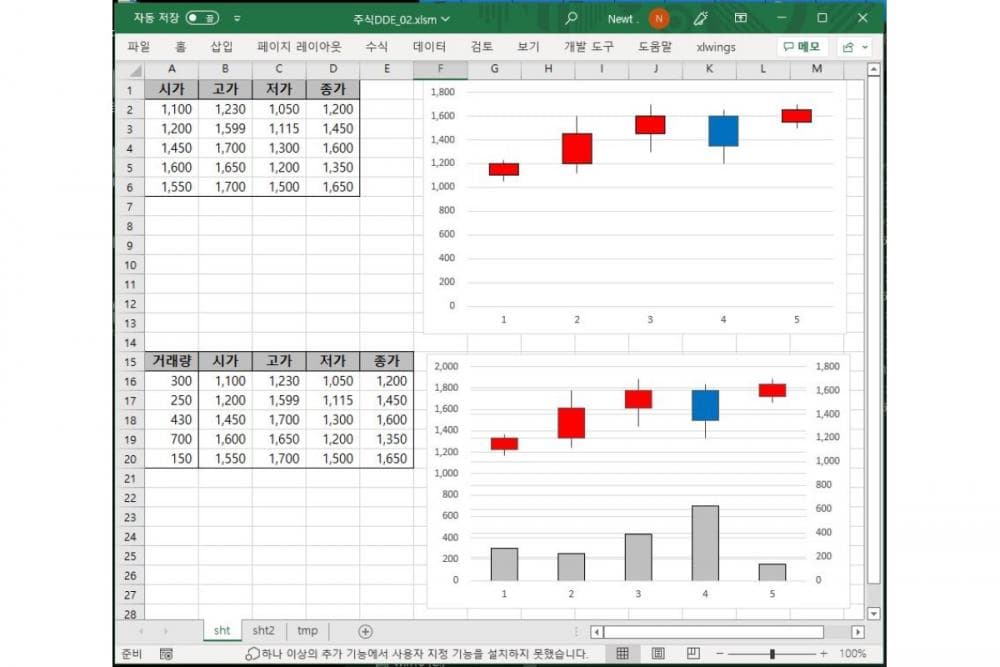Click sheet tab split handle dots

576,631
